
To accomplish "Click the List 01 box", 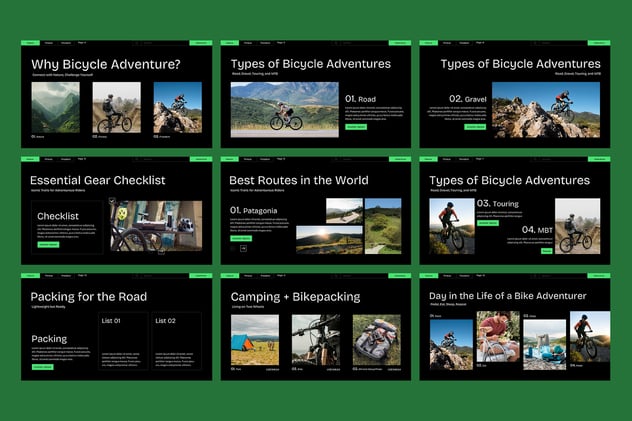I will click(122, 342).
